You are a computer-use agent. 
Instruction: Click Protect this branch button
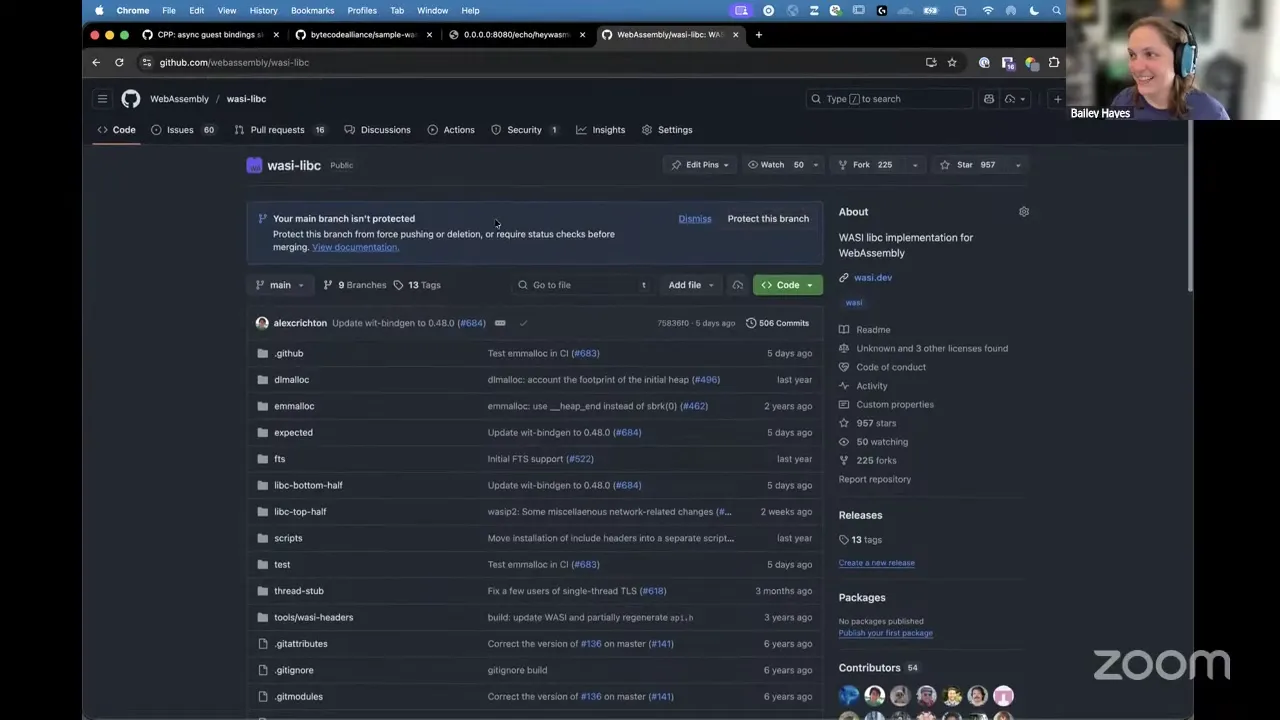[768, 219]
